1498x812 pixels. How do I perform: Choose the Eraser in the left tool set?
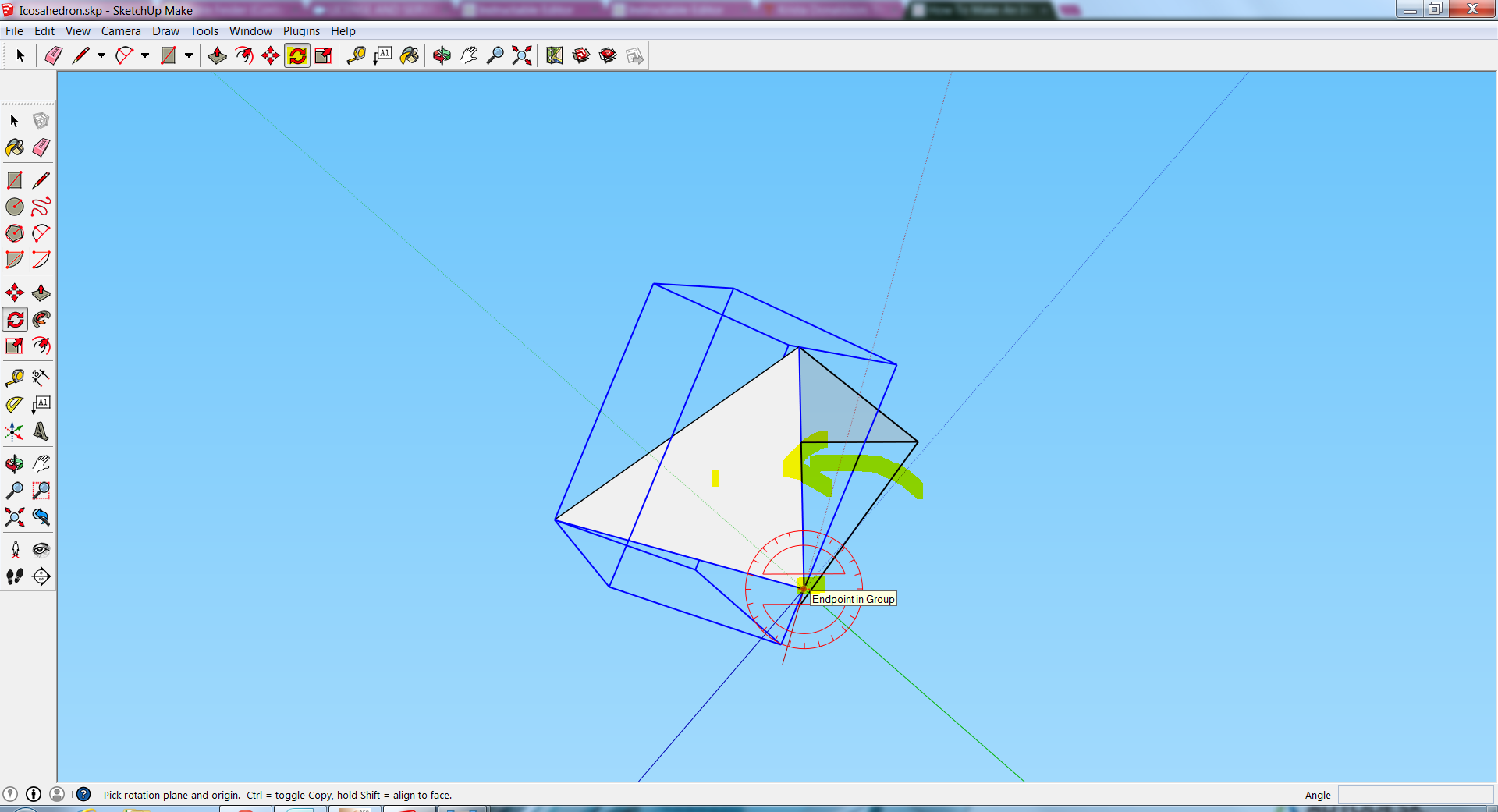(41, 147)
